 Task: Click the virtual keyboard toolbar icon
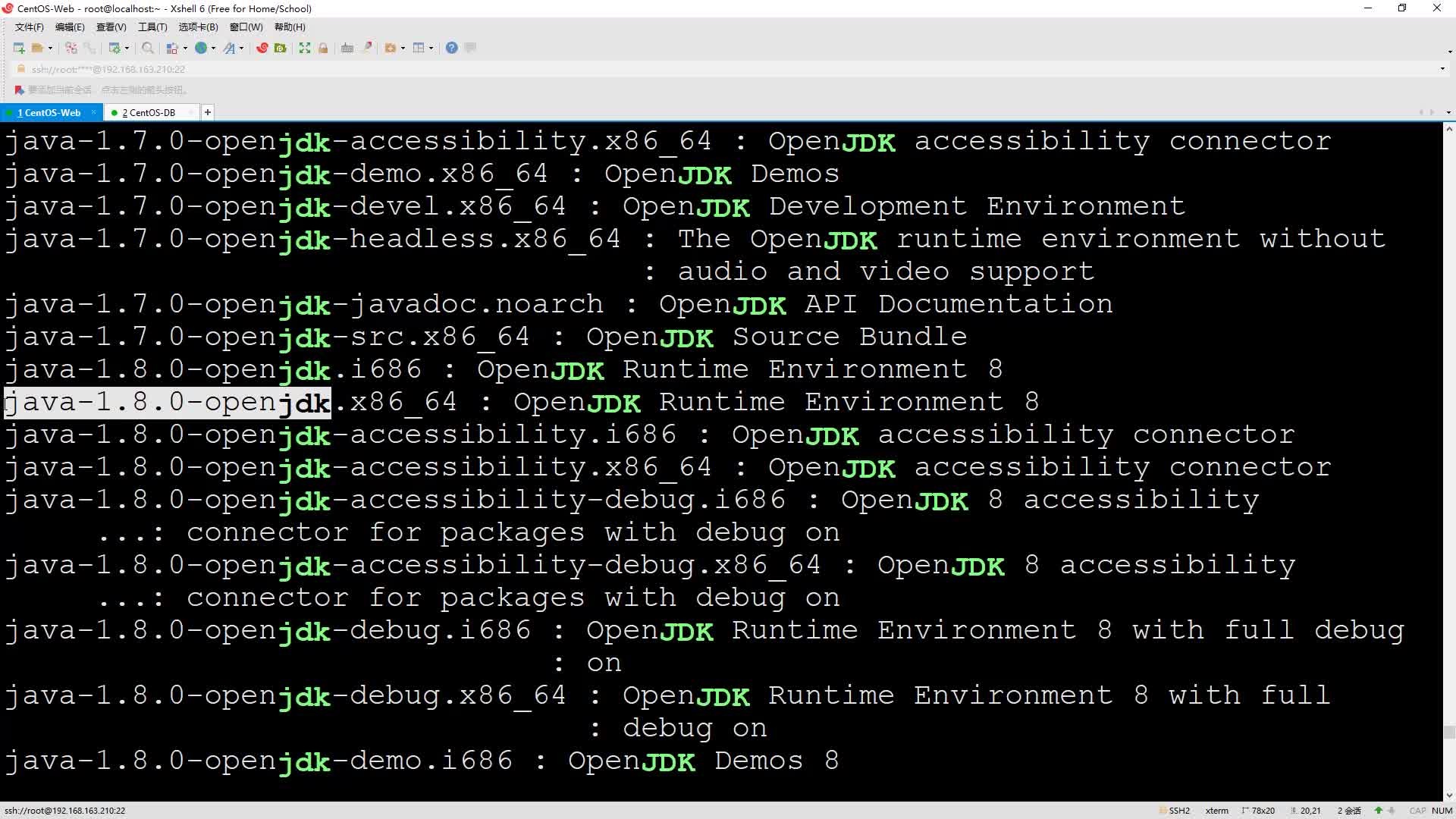[347, 48]
